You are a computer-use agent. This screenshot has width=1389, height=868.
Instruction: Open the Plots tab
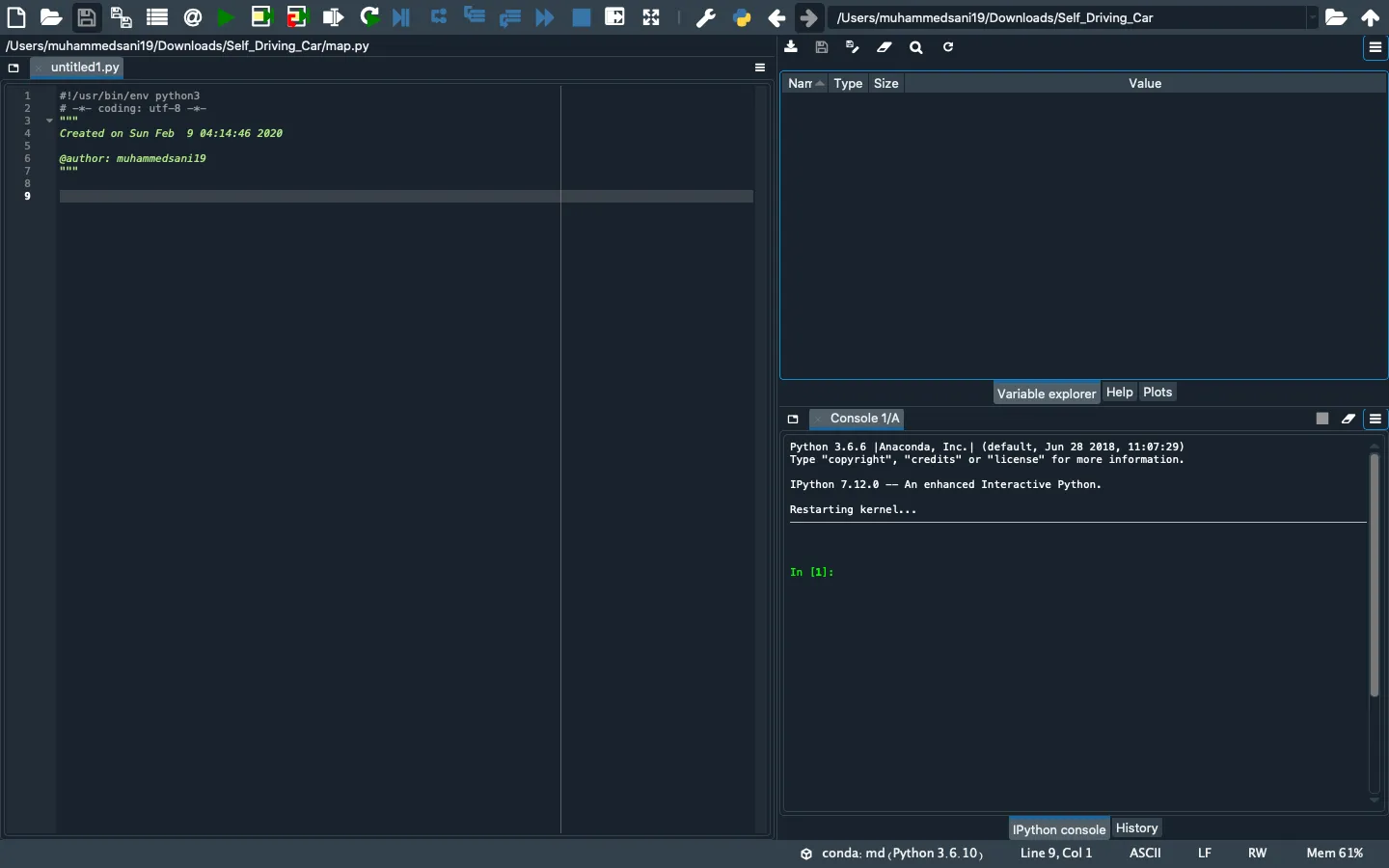coord(1157,393)
